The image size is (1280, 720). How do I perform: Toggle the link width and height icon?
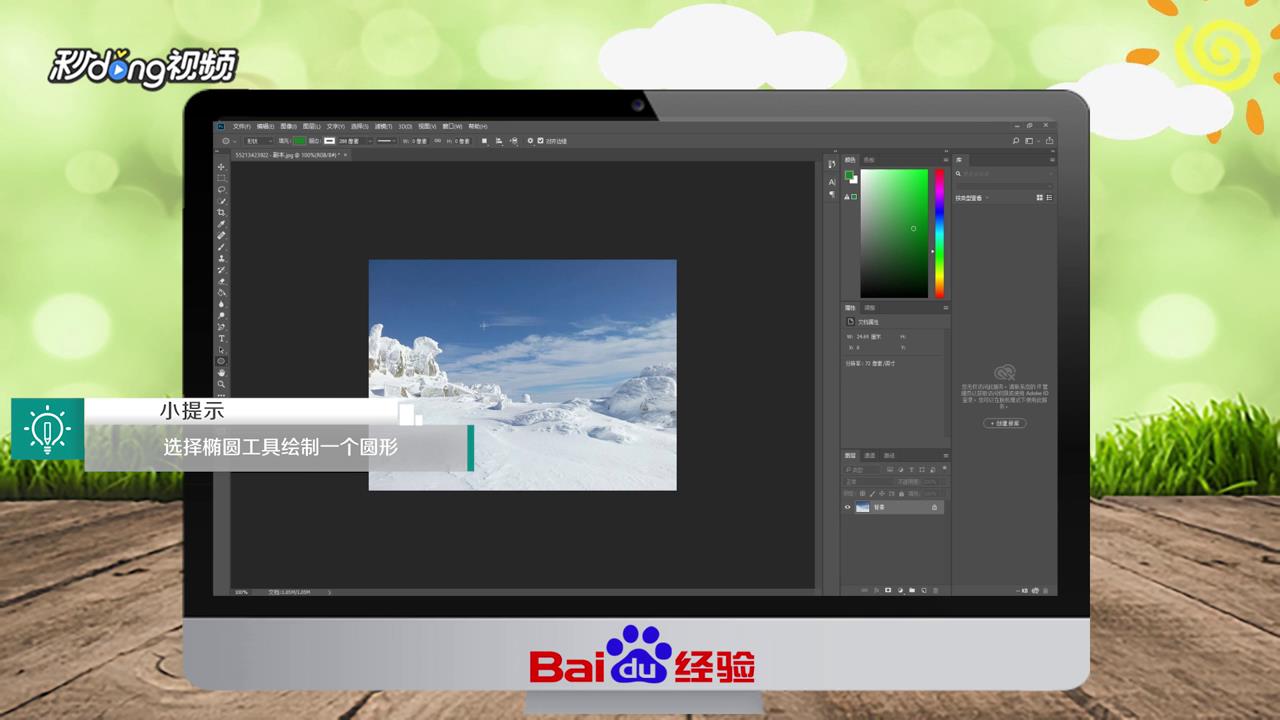(x=436, y=141)
